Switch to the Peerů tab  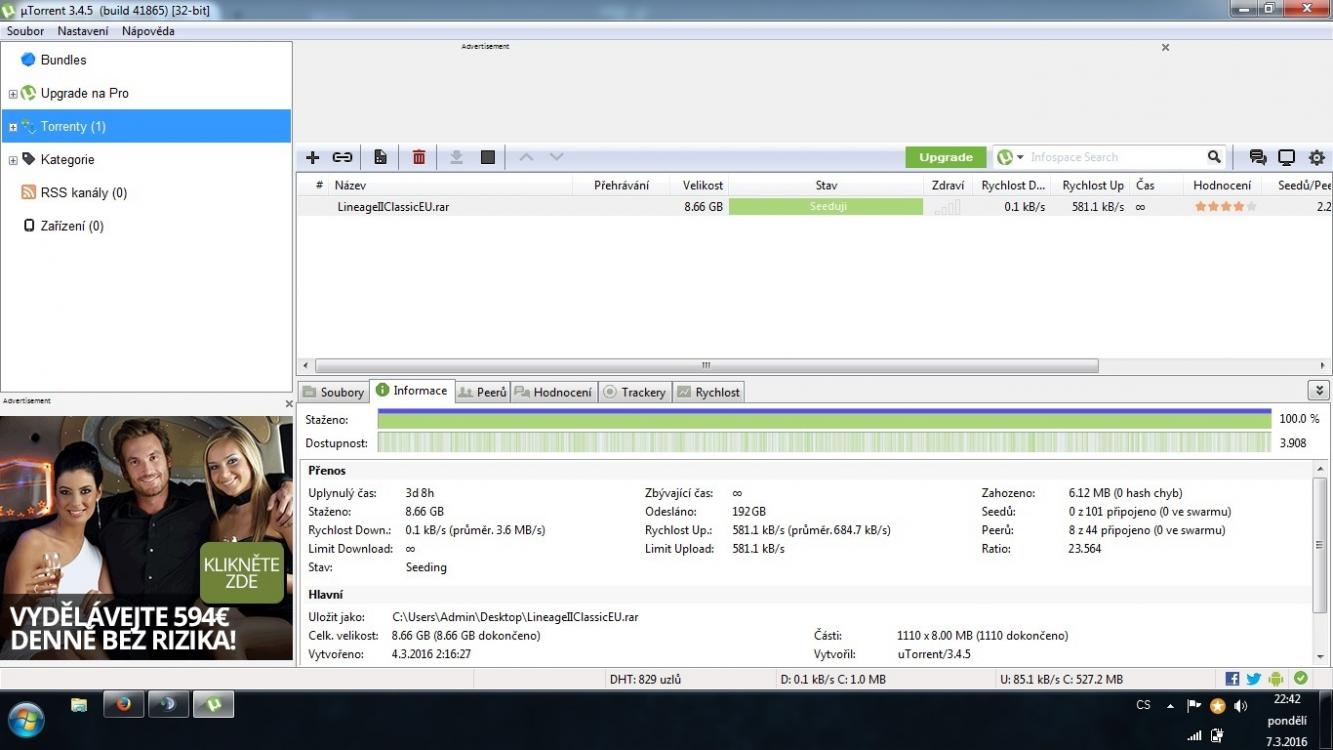tap(483, 392)
